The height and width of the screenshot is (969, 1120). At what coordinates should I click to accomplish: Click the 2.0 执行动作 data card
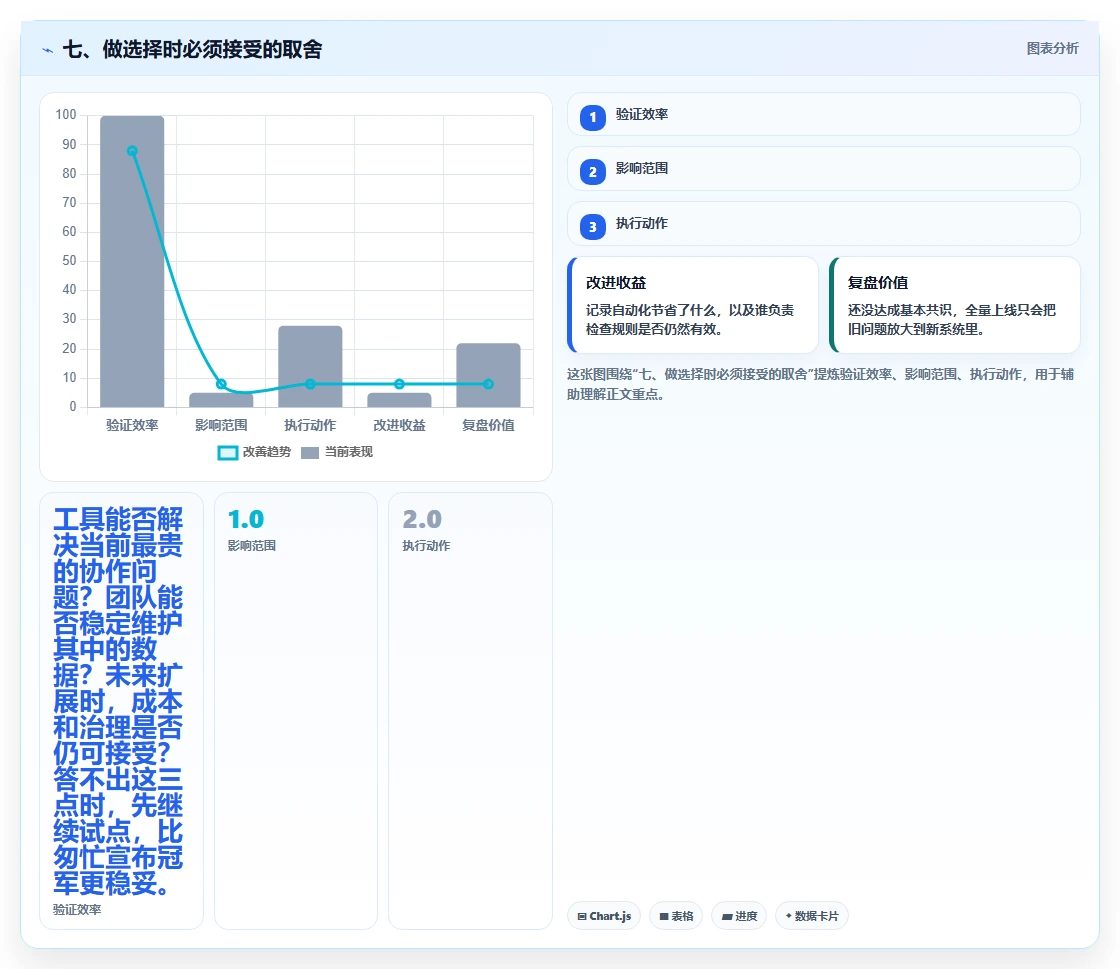tap(470, 711)
